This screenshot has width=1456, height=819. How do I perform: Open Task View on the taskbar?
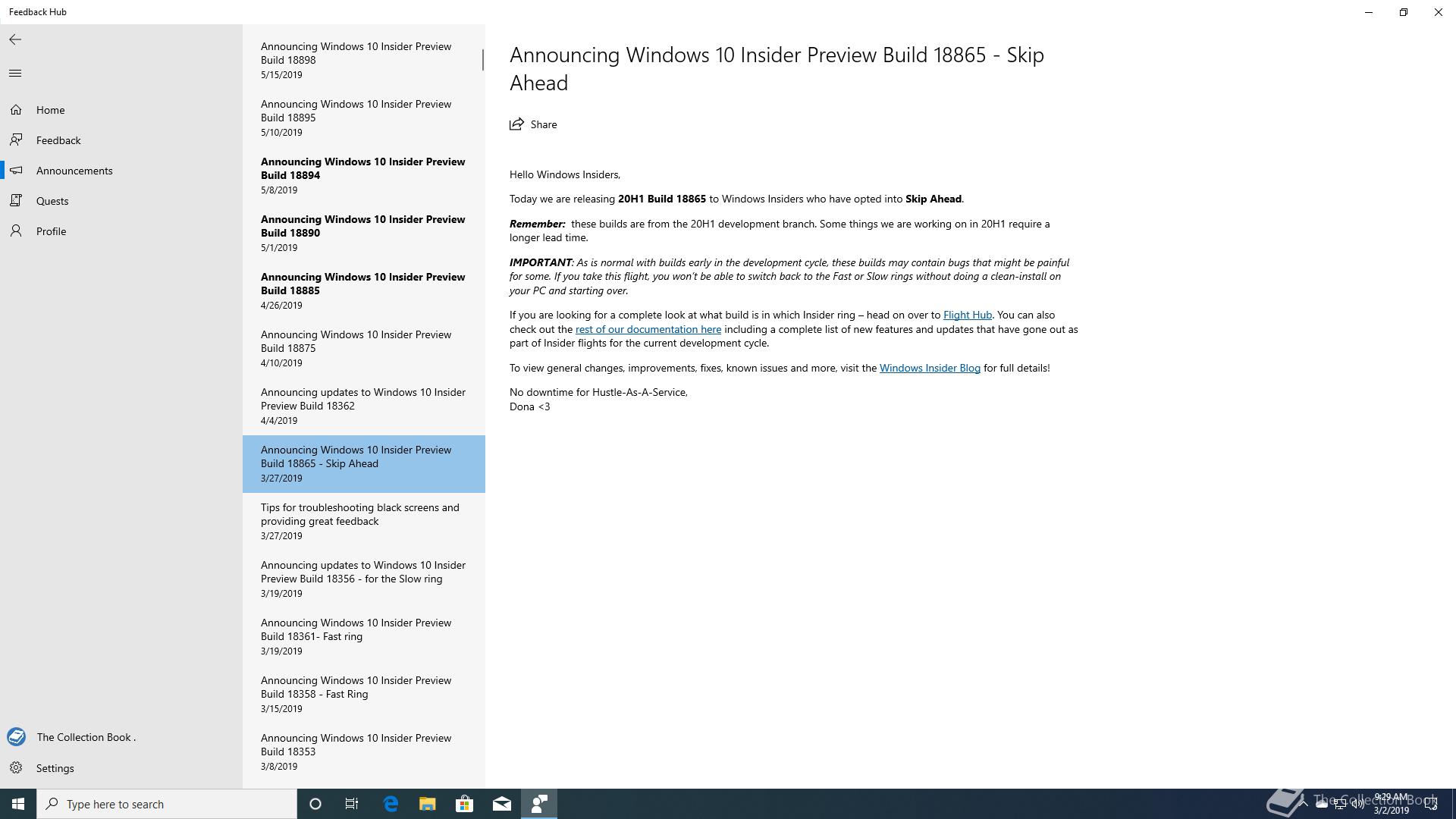point(352,804)
